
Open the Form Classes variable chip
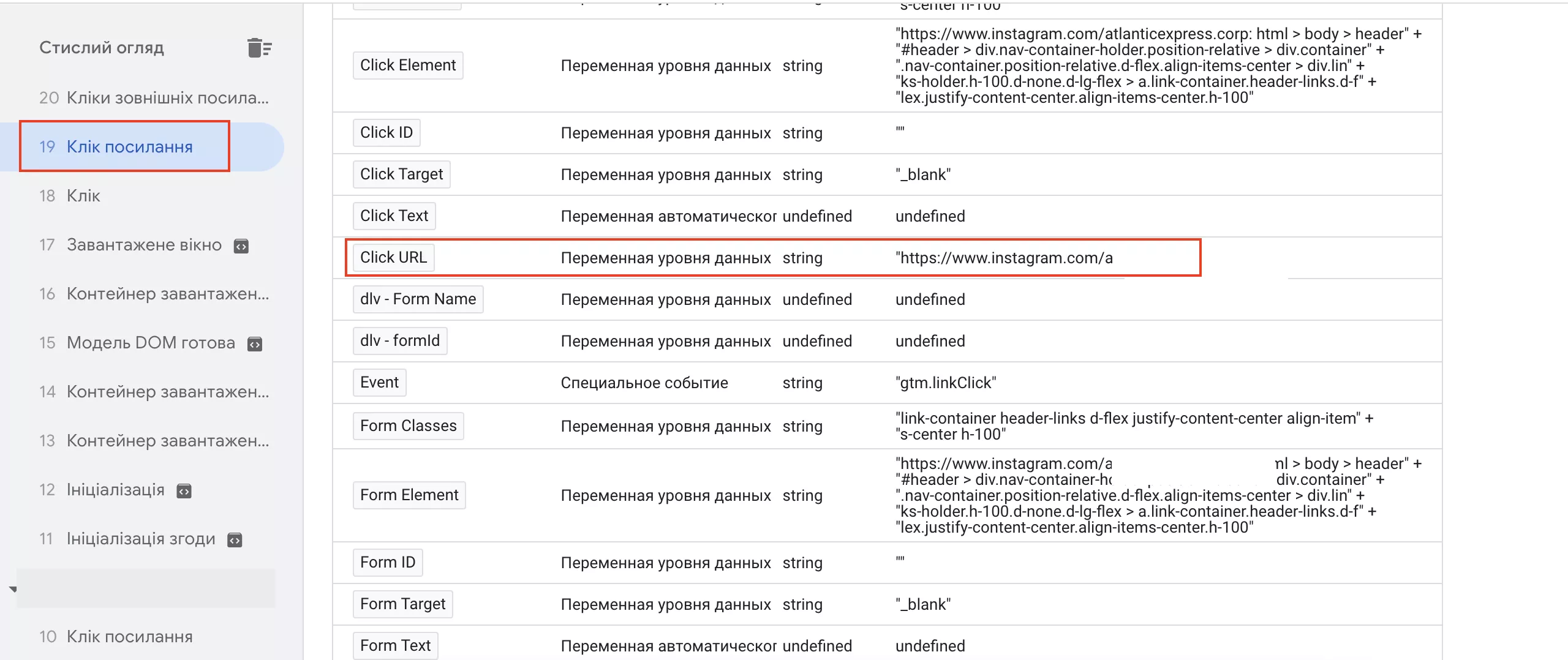pyautogui.click(x=408, y=426)
